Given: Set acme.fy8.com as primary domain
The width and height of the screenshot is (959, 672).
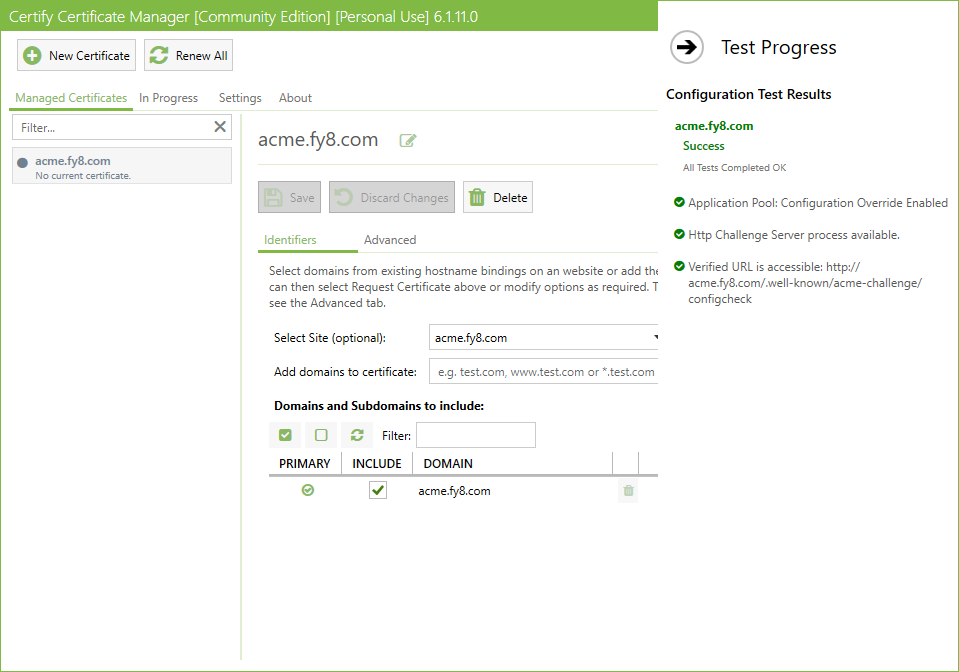Looking at the screenshot, I should 308,490.
